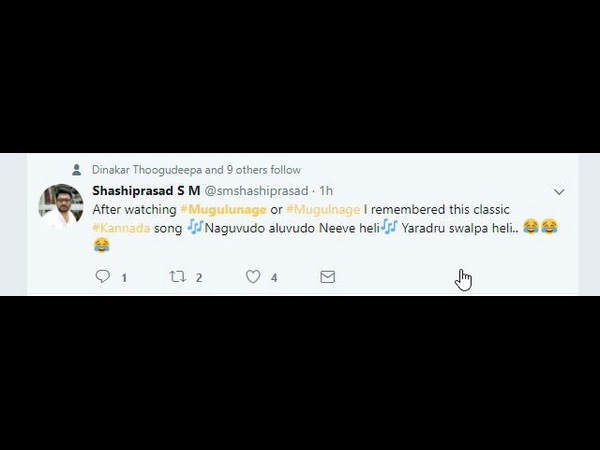Click the person icon beside followers note
600x450 pixels.
[x=77, y=170]
